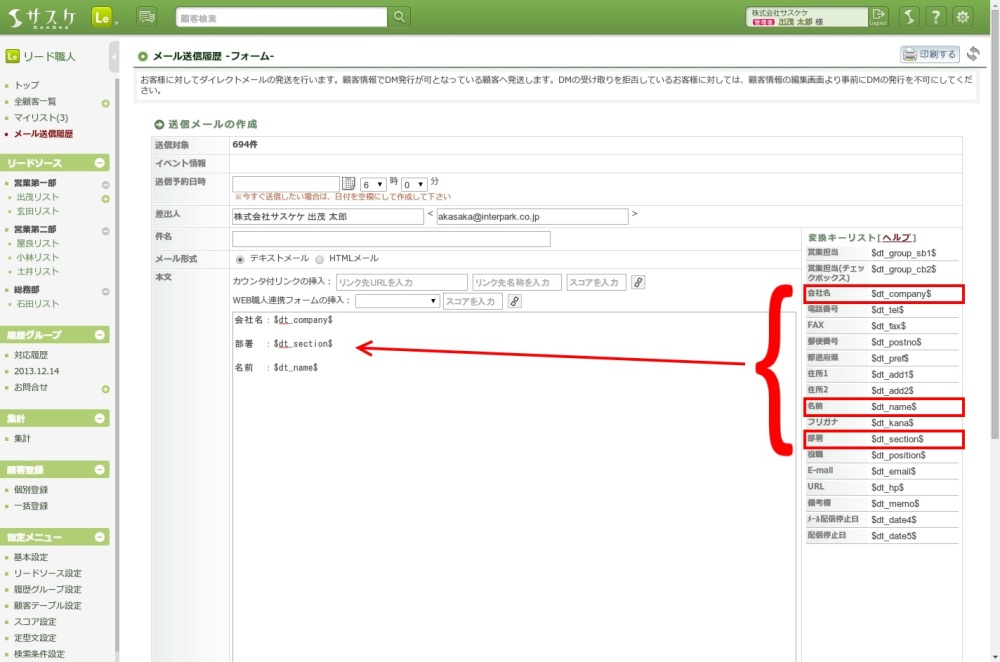Viewport: 1000px width, 662px height.
Task: Open the message icon in top bar
Action: tap(147, 17)
